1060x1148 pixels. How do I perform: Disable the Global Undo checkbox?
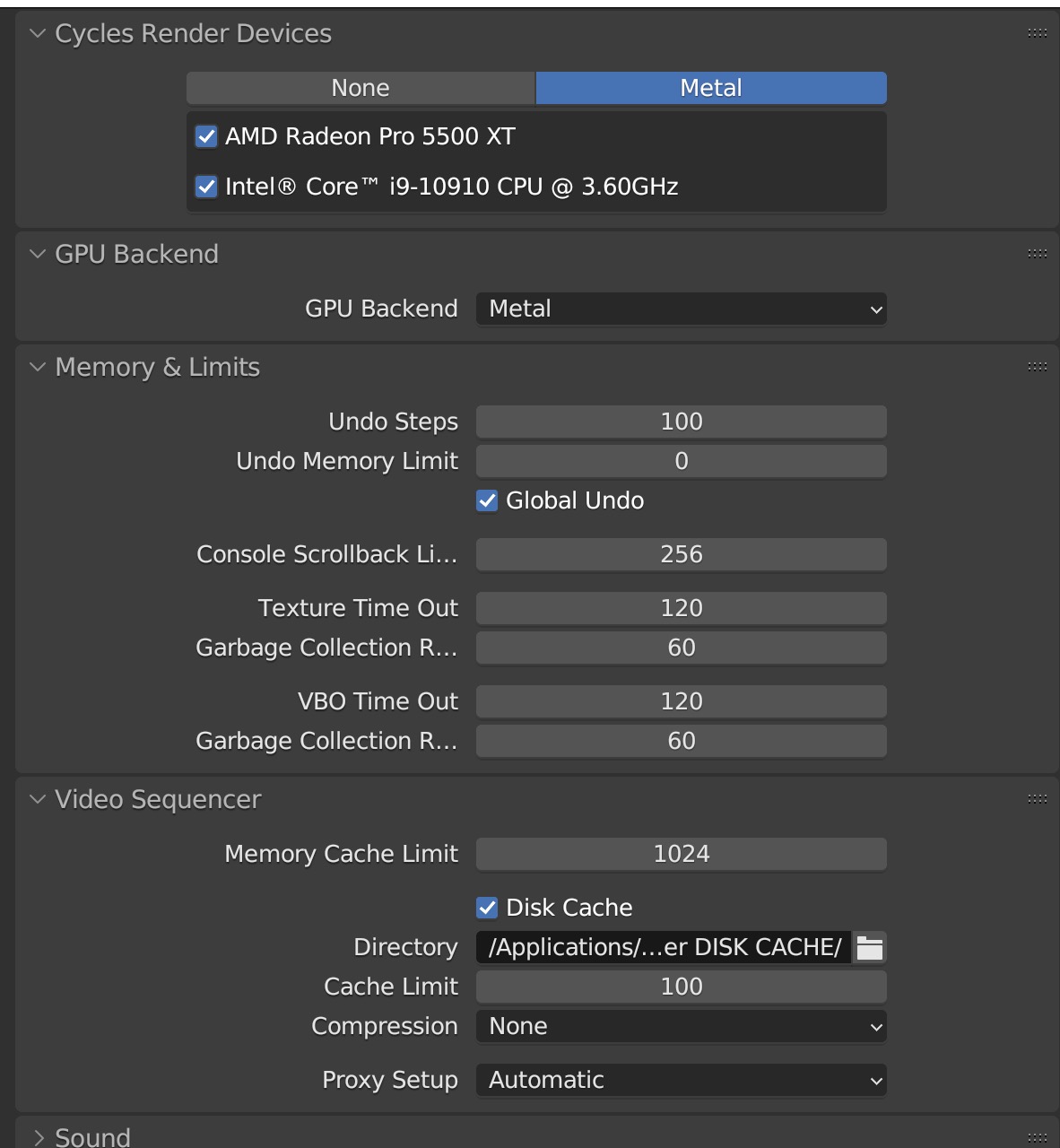(x=487, y=500)
